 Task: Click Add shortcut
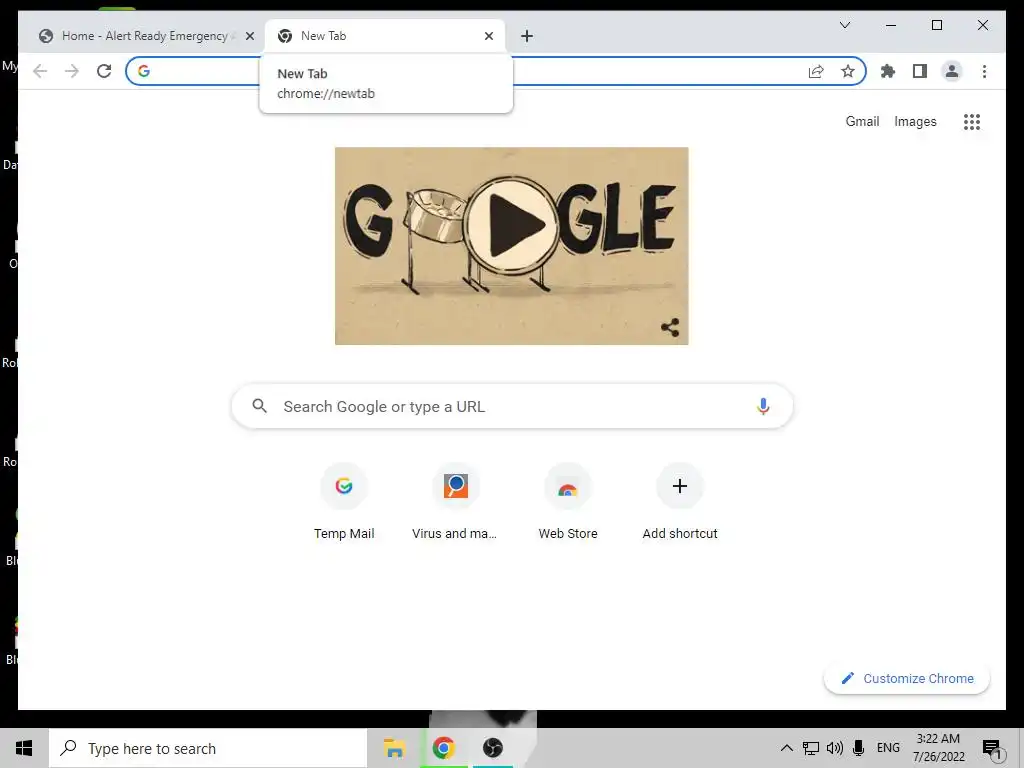coord(680,502)
